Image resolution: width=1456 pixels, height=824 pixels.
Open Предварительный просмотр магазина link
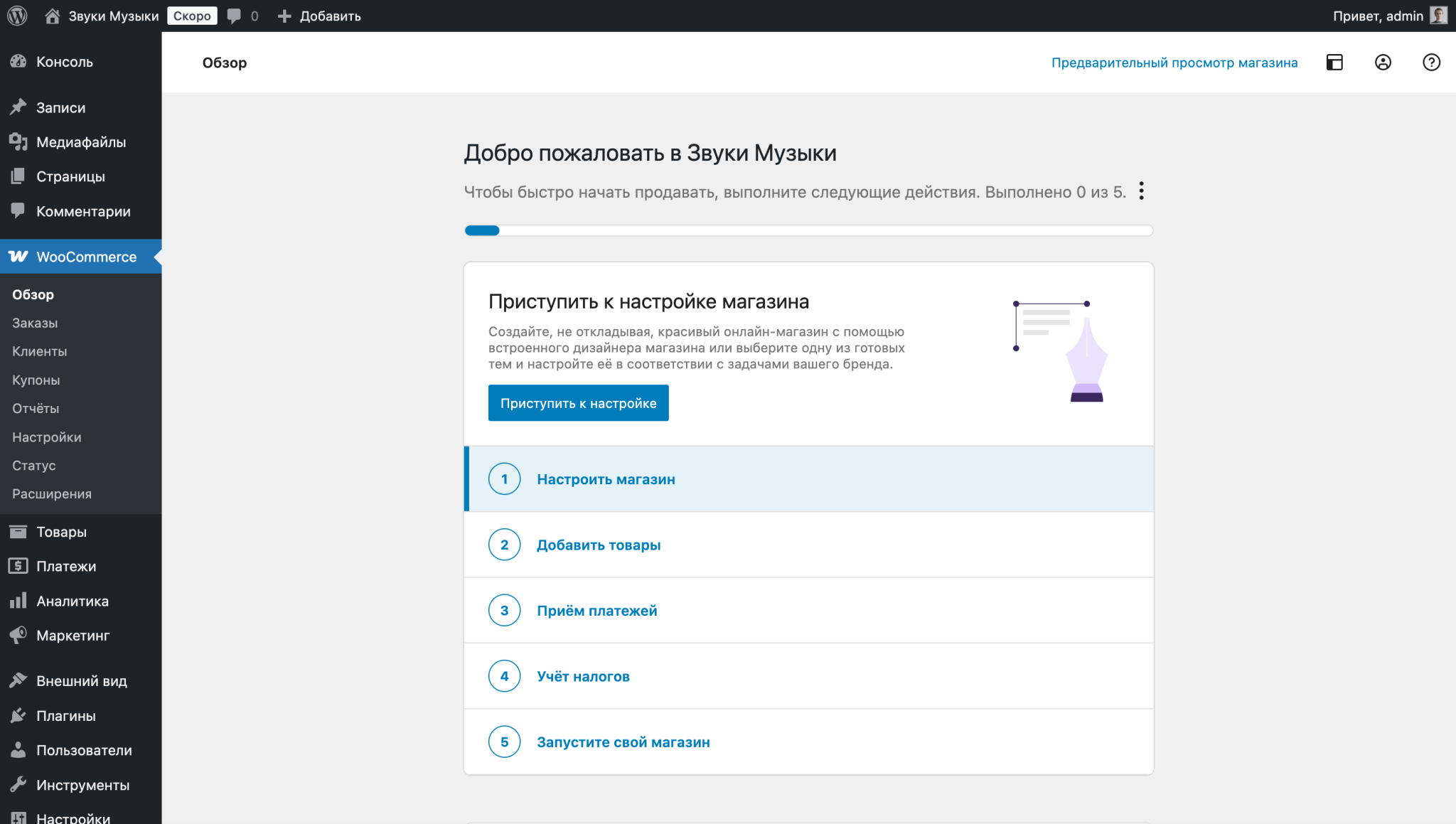pos(1173,63)
